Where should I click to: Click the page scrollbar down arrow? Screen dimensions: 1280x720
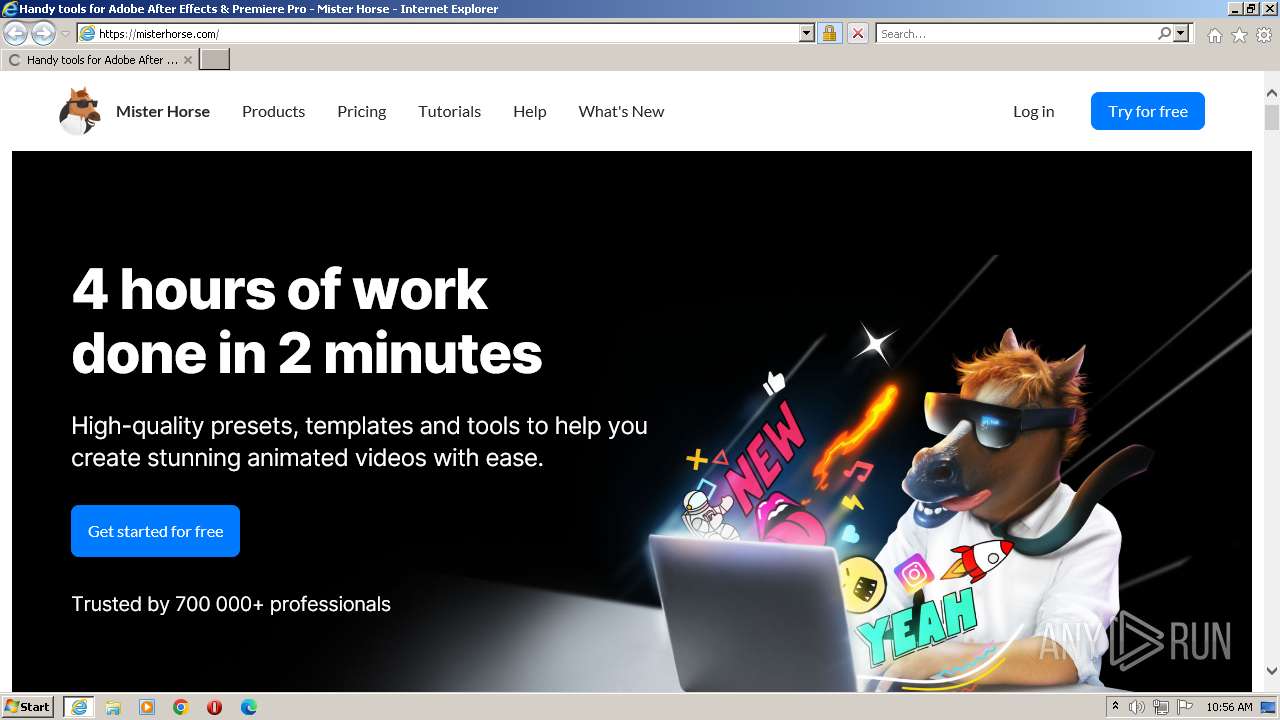(1271, 671)
